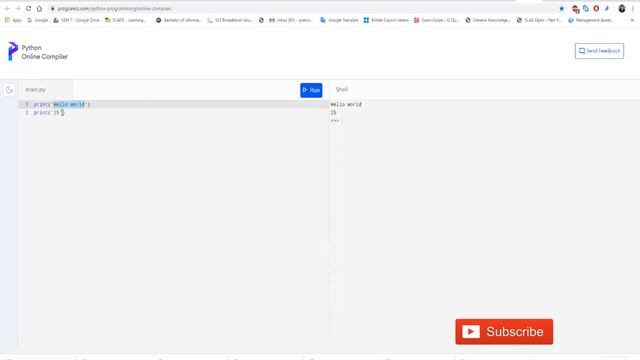Click the Programiz P logo
Screen dimensions: 640x360
(13, 51)
